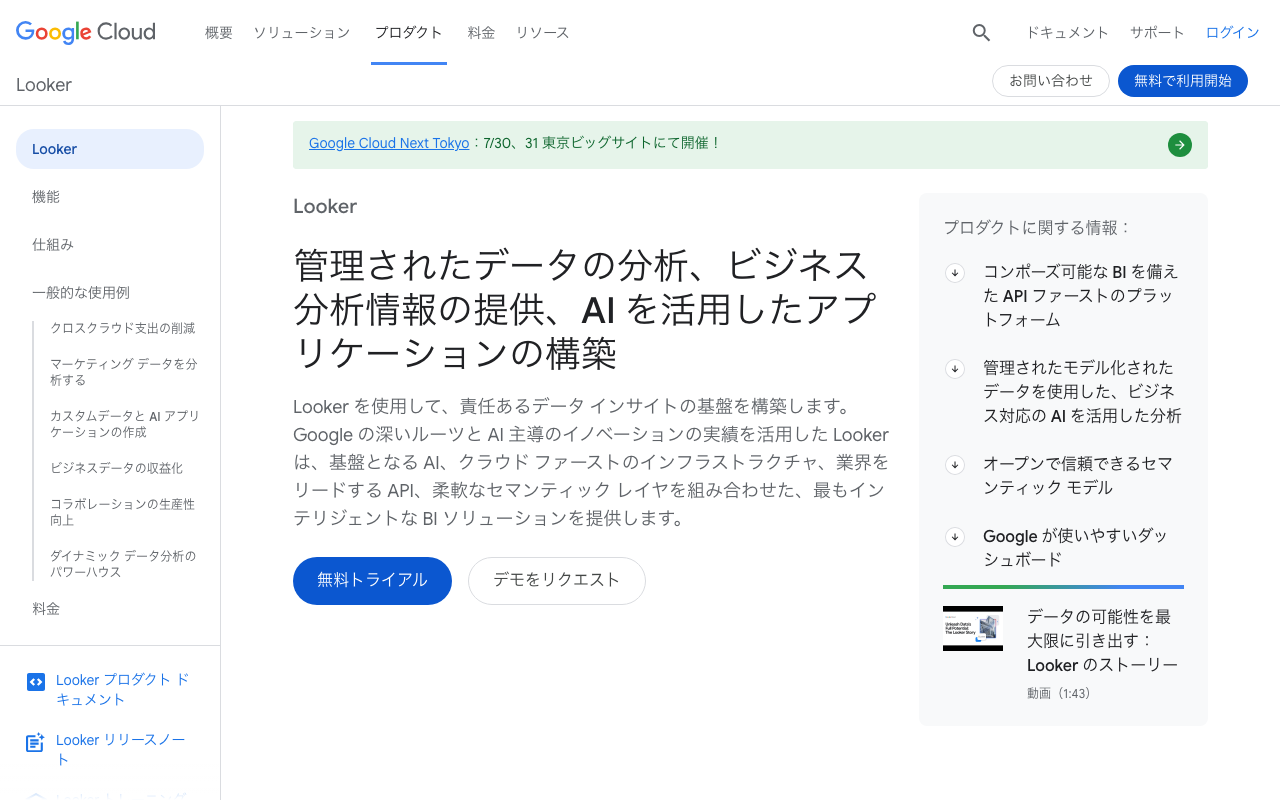Open the search magnifier icon

(981, 32)
